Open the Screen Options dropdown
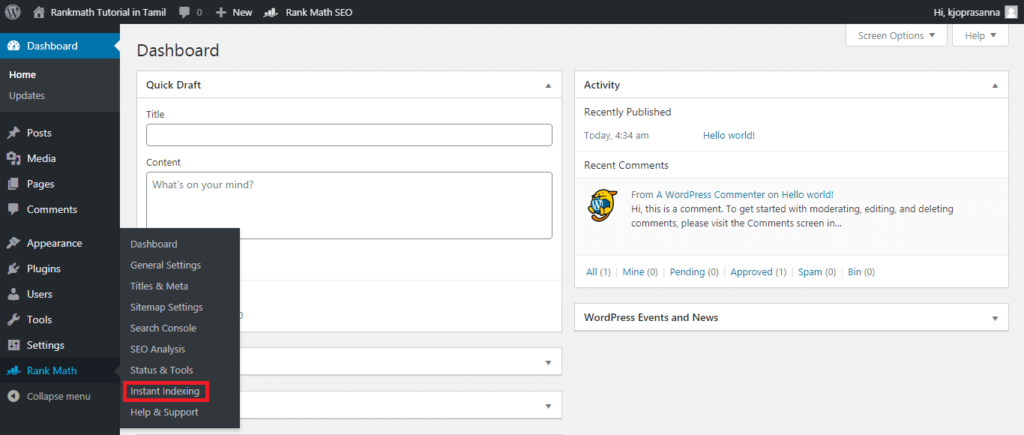Image resolution: width=1024 pixels, height=435 pixels. (896, 35)
